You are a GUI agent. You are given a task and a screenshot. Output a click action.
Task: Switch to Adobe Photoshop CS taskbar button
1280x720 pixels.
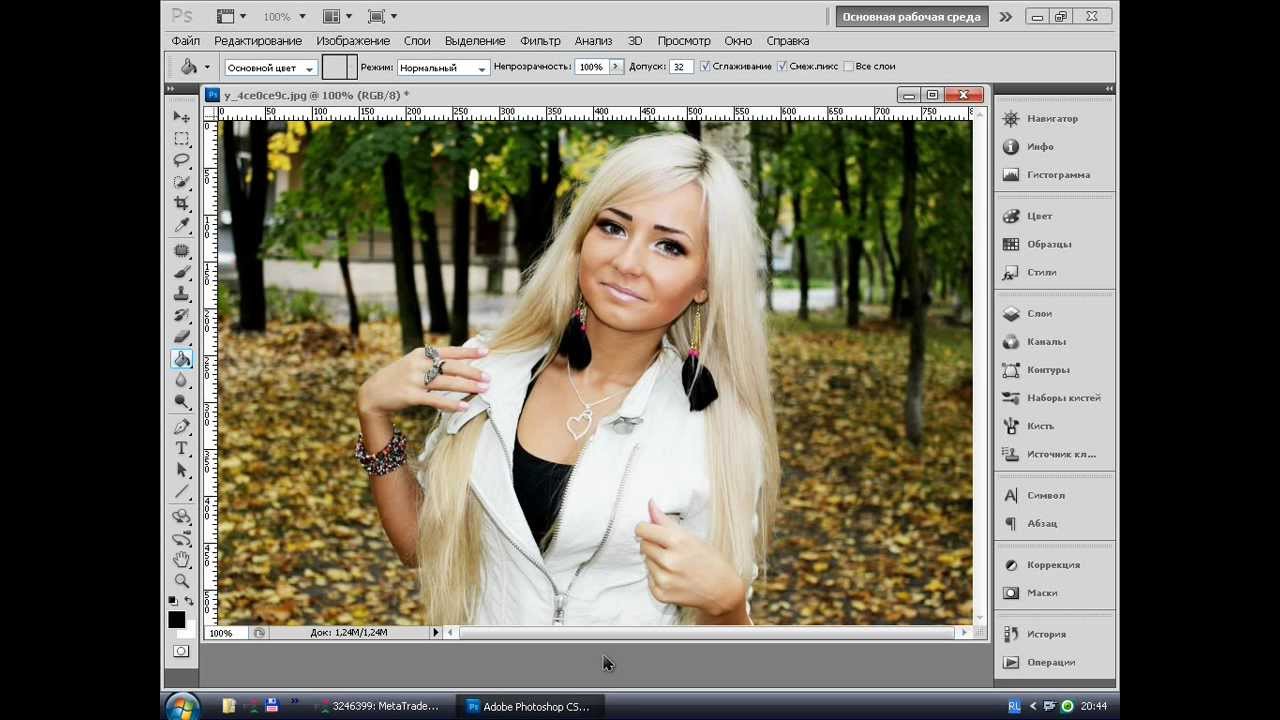coord(529,706)
